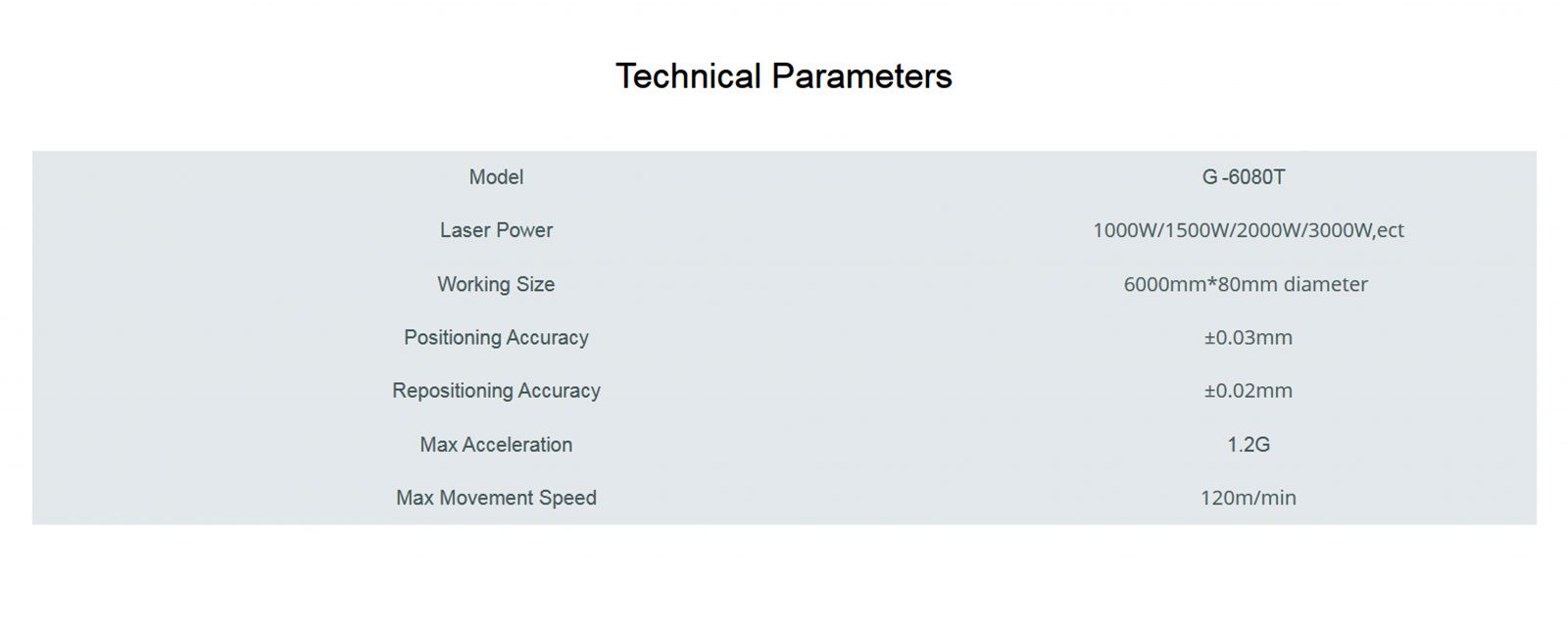1568x629 pixels.
Task: Click the 1.2G acceleration value
Action: click(x=1249, y=445)
